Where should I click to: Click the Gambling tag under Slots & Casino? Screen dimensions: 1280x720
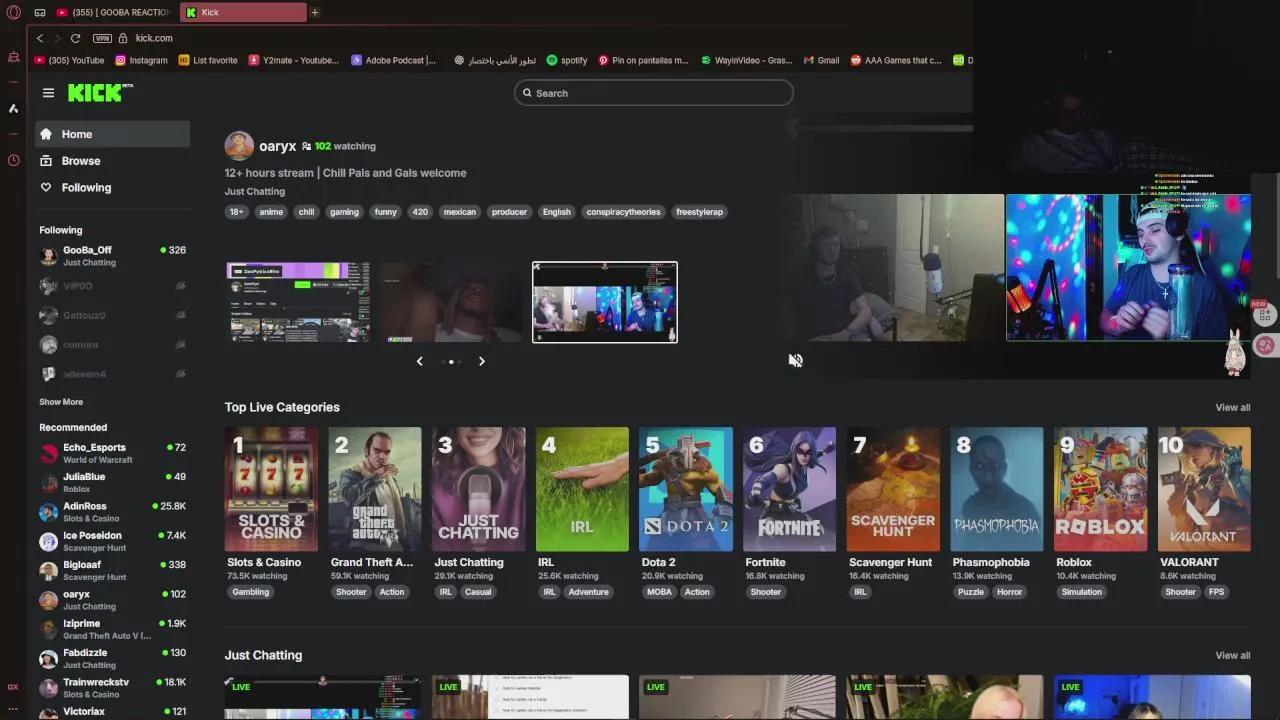251,592
